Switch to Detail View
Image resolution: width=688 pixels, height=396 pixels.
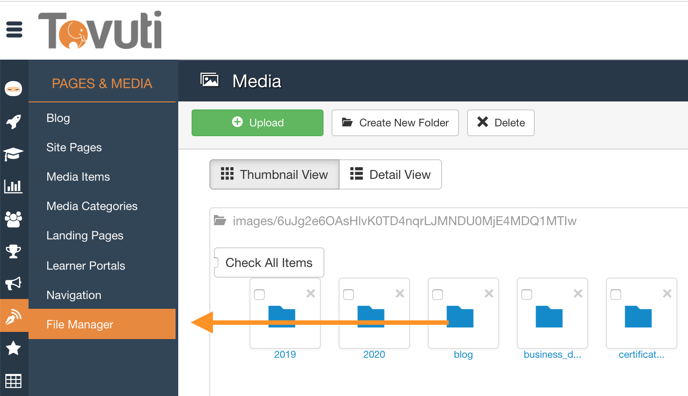tap(390, 175)
